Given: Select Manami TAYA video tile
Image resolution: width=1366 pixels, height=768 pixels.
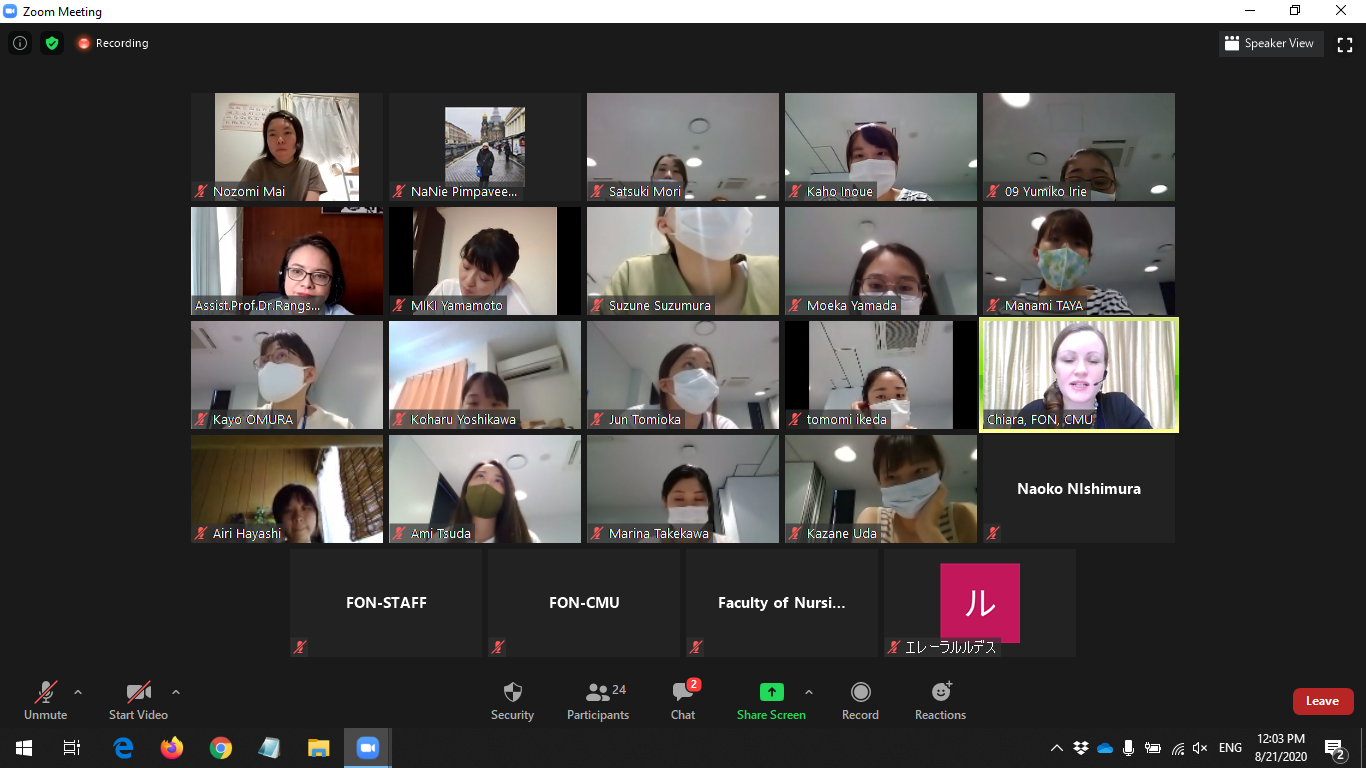Looking at the screenshot, I should [1079, 261].
